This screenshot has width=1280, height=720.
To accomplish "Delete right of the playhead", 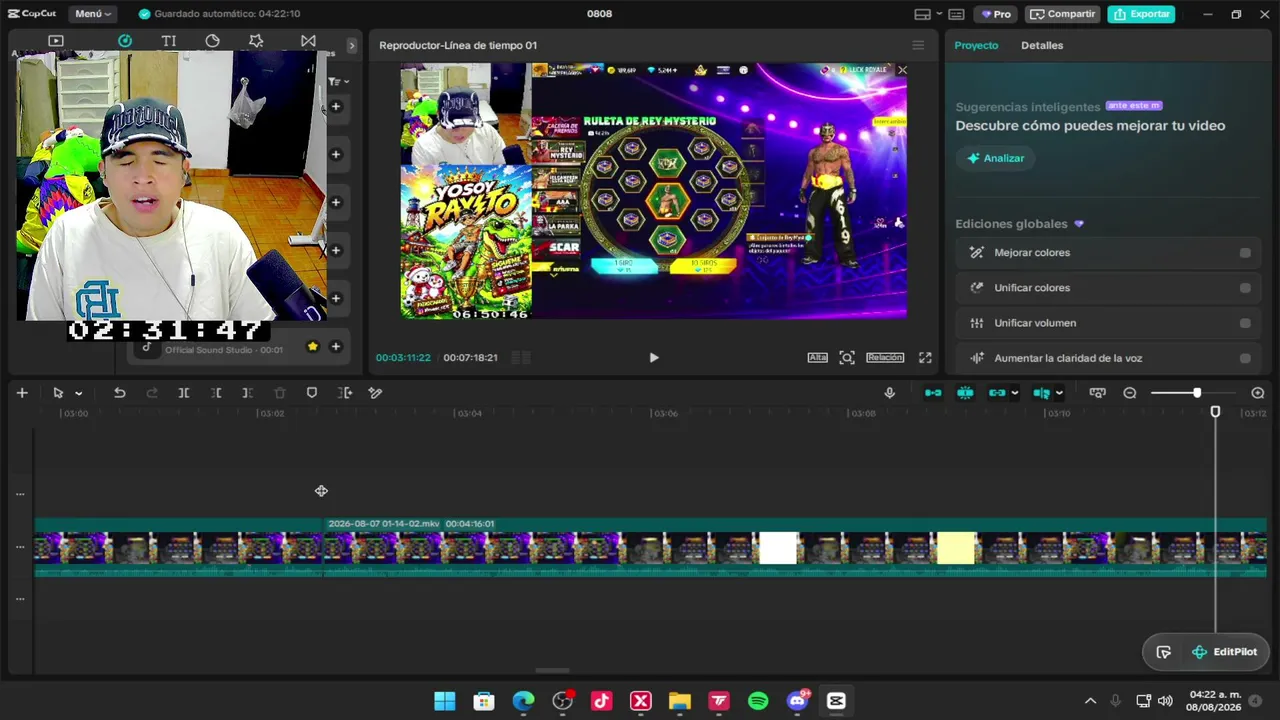I will tap(248, 393).
